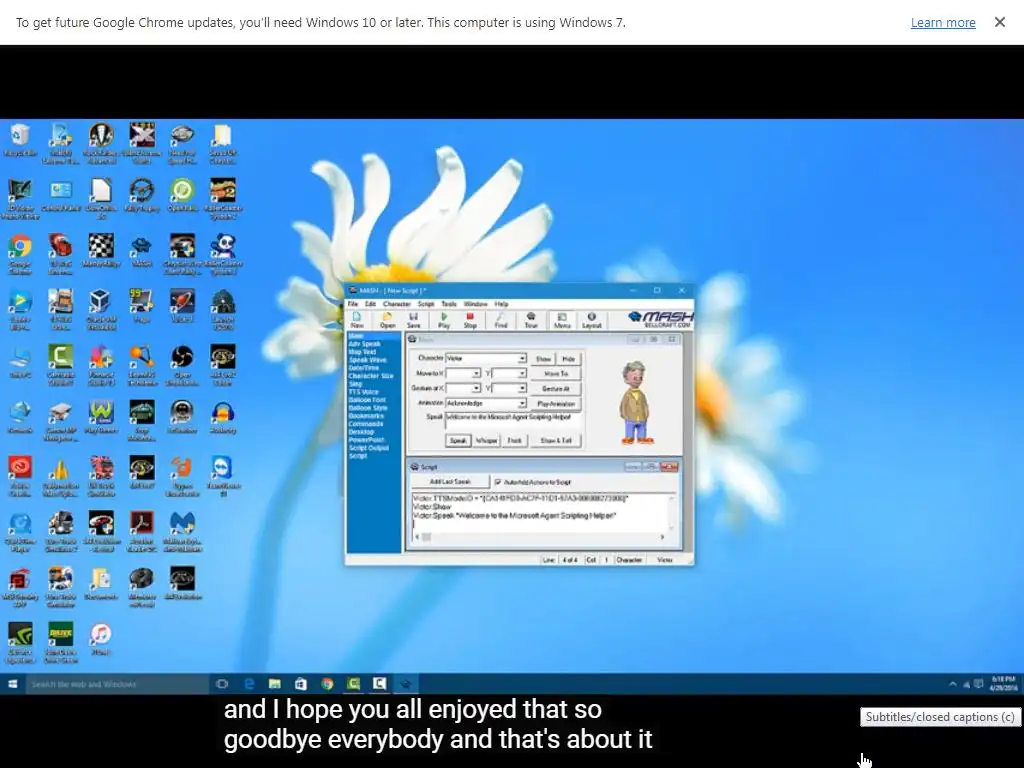The width and height of the screenshot is (1024, 768).
Task: Click the Show character button
Action: coord(543,359)
